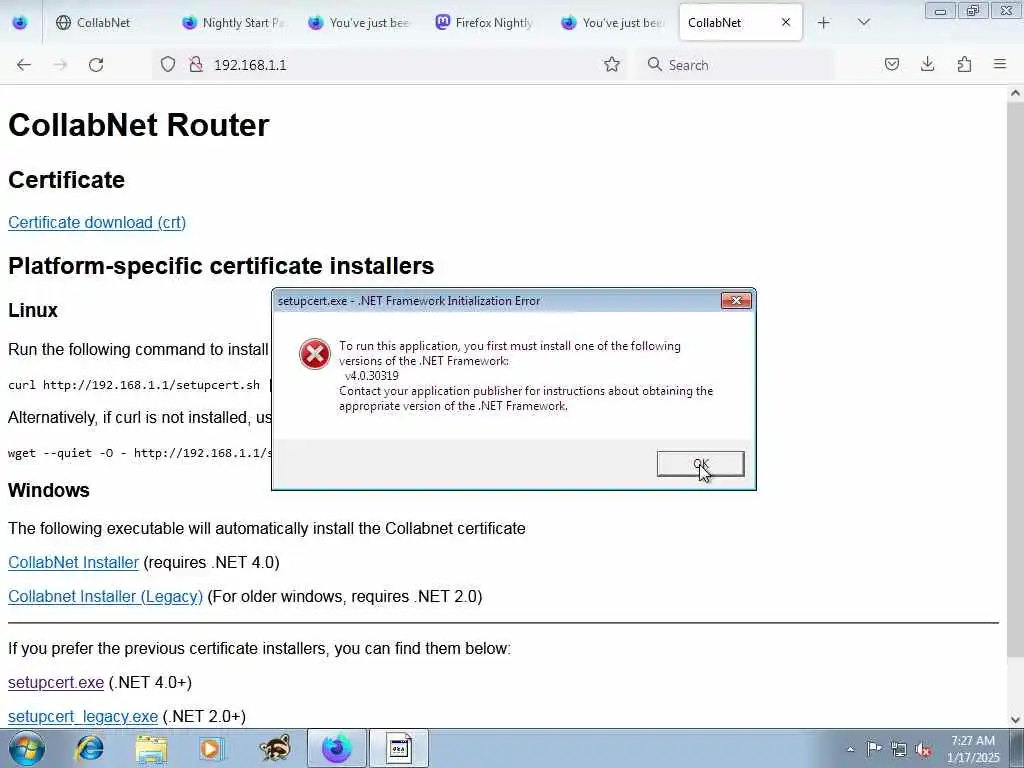This screenshot has height=768, width=1024.
Task: Click the insecure connection lock icon
Action: 195,64
